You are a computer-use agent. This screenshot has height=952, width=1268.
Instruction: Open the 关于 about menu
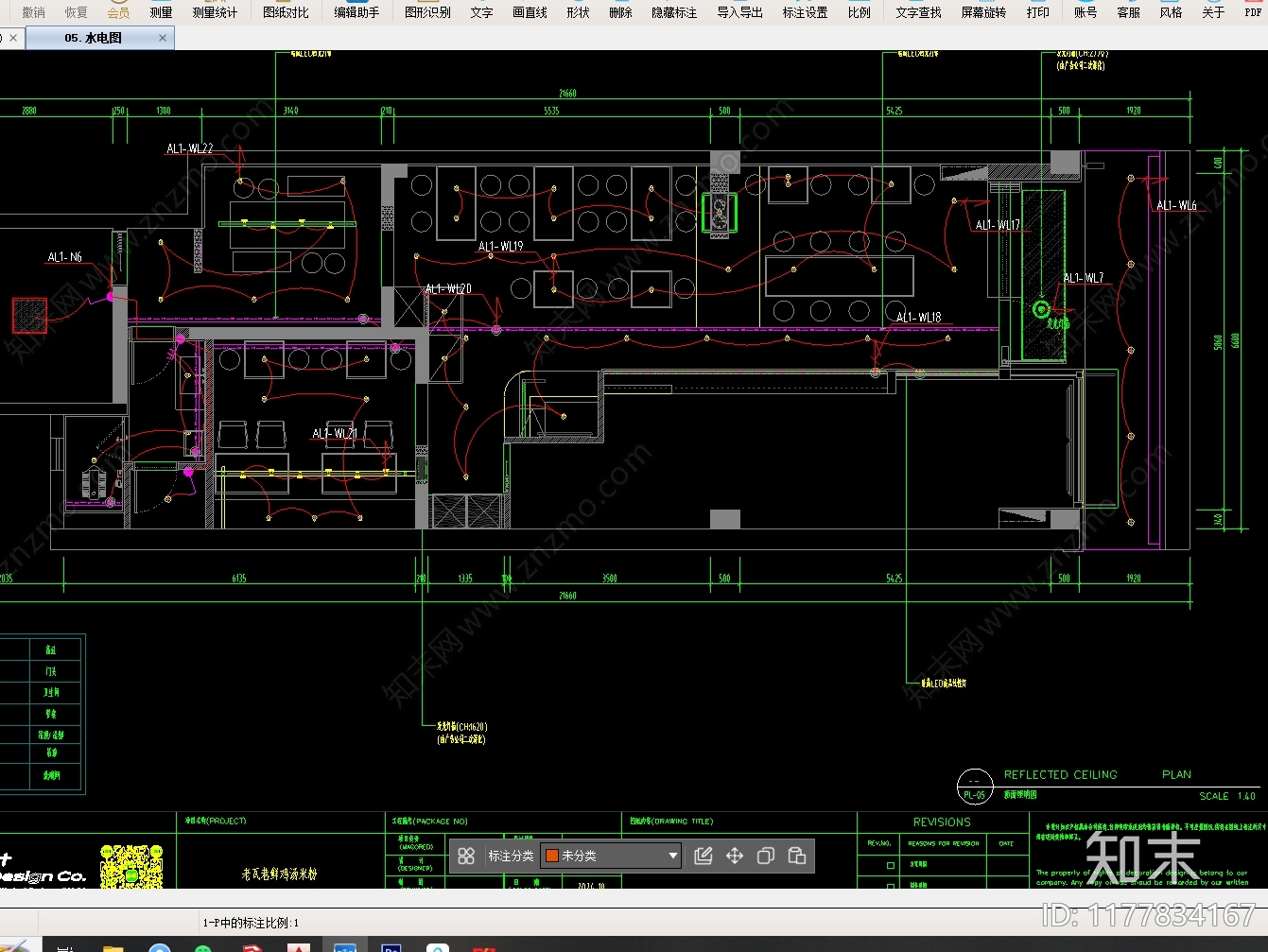coord(1213,12)
